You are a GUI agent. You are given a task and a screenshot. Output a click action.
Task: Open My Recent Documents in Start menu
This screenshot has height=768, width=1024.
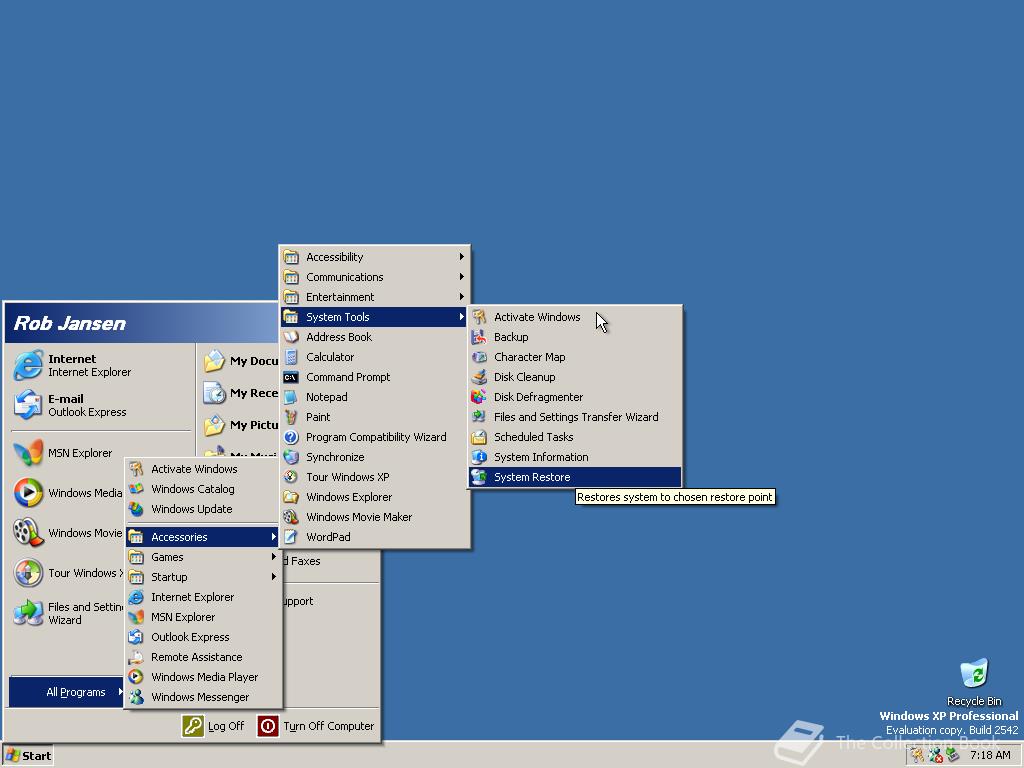pos(240,393)
